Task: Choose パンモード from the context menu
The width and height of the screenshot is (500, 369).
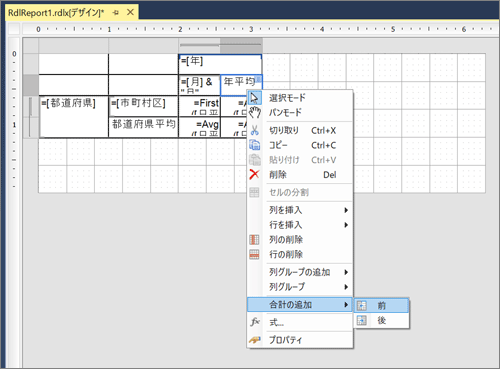Action: point(300,113)
